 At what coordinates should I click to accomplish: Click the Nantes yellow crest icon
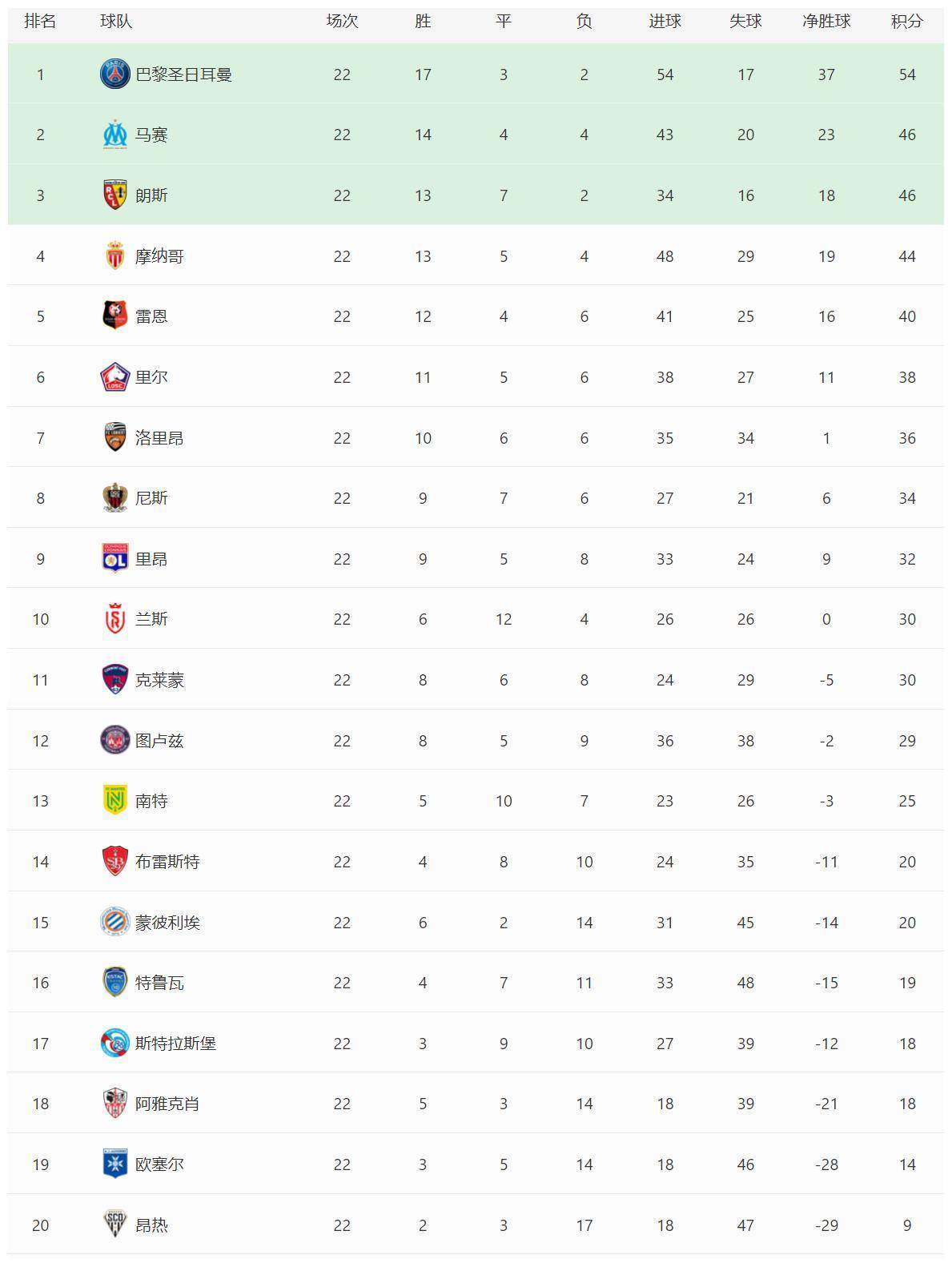tap(115, 801)
